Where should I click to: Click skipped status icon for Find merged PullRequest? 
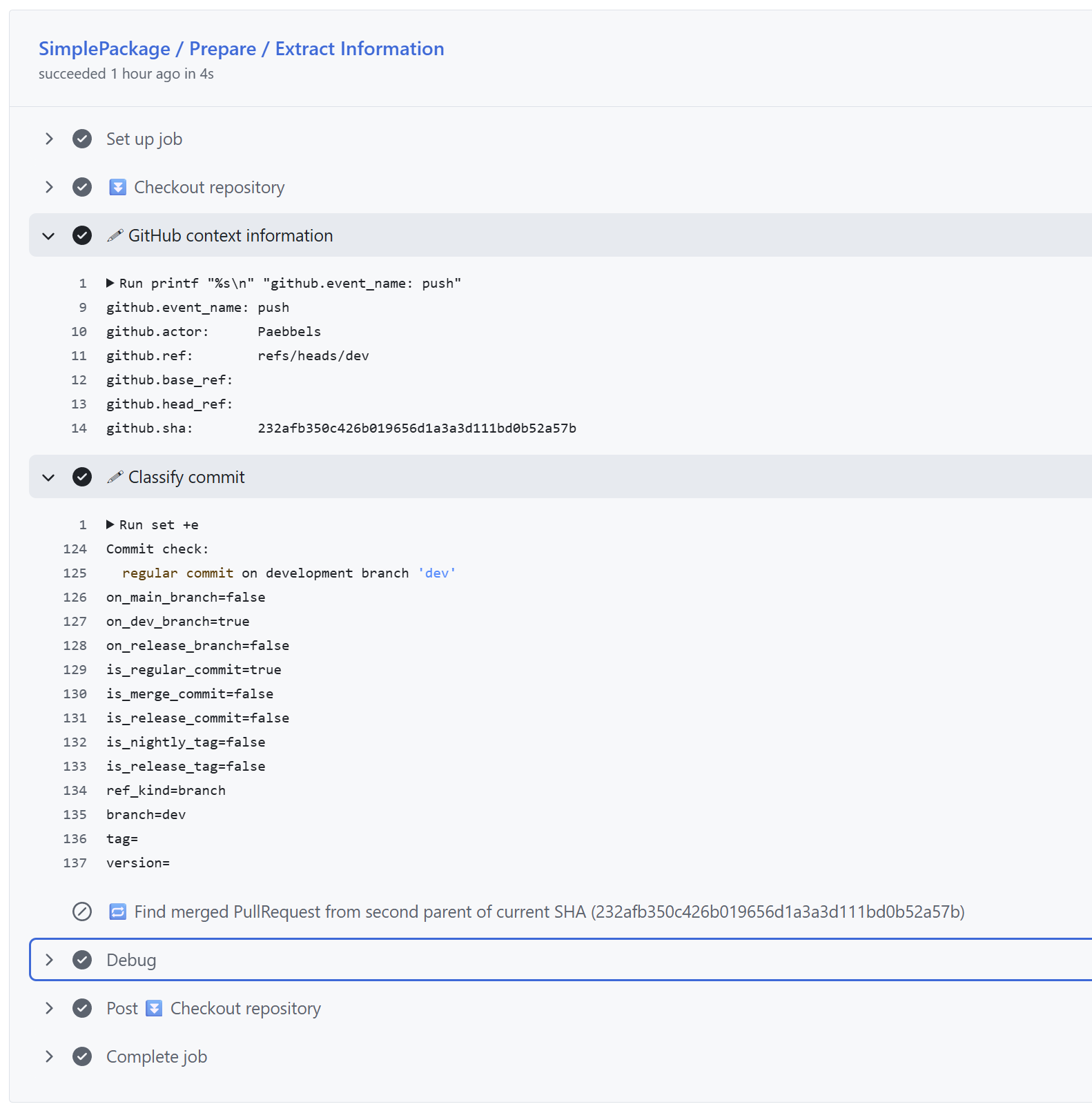pos(82,912)
